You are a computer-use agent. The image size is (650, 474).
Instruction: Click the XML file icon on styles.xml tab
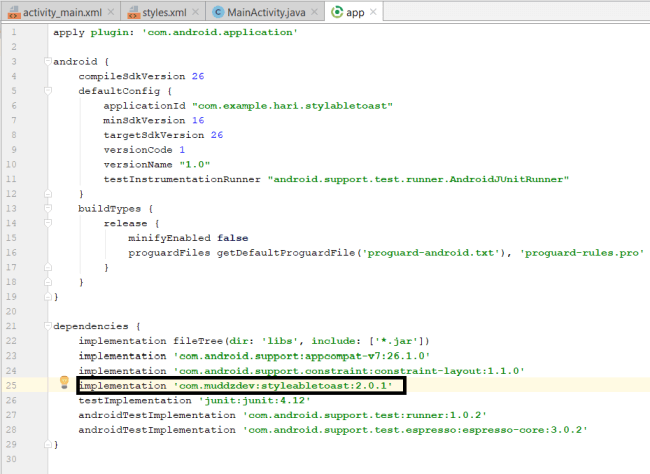point(133,12)
